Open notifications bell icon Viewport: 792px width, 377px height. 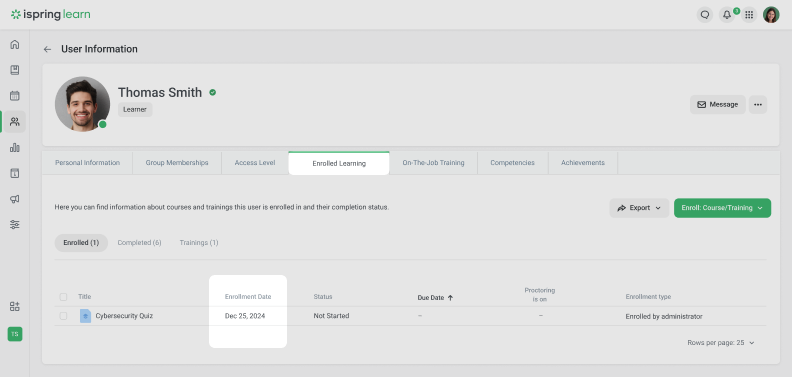coord(727,15)
